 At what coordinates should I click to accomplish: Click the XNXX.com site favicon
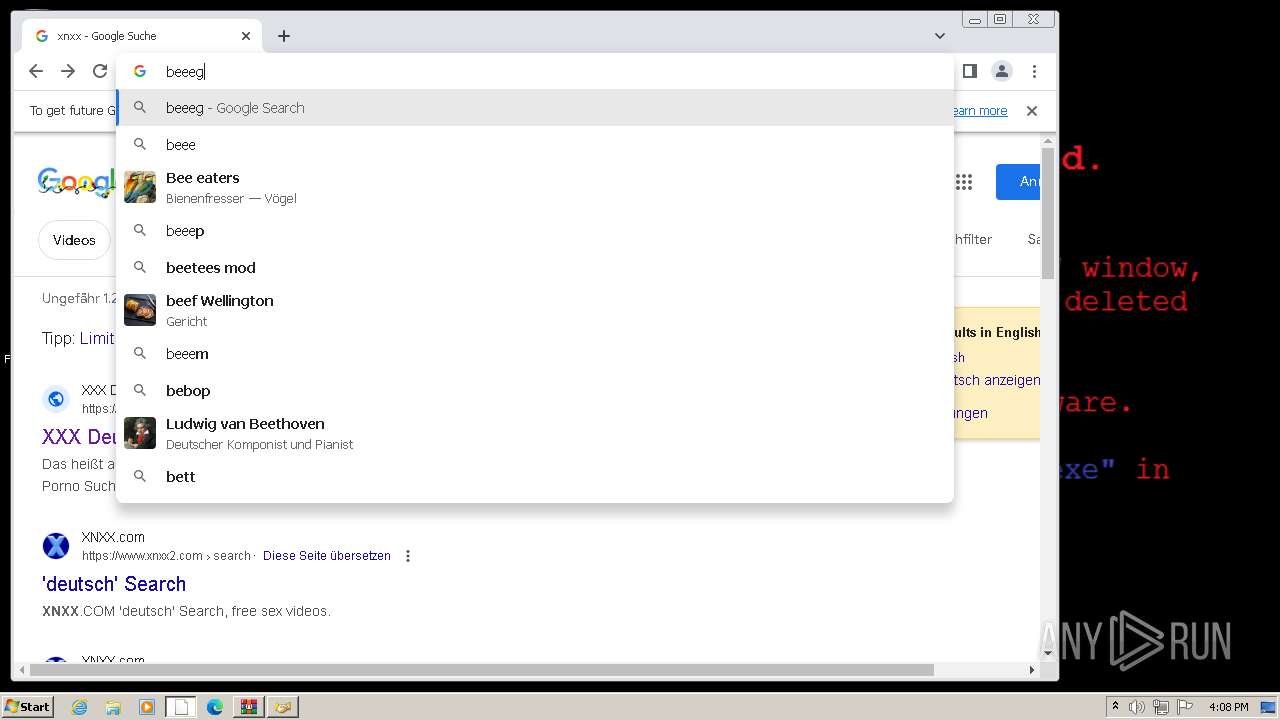pos(56,546)
